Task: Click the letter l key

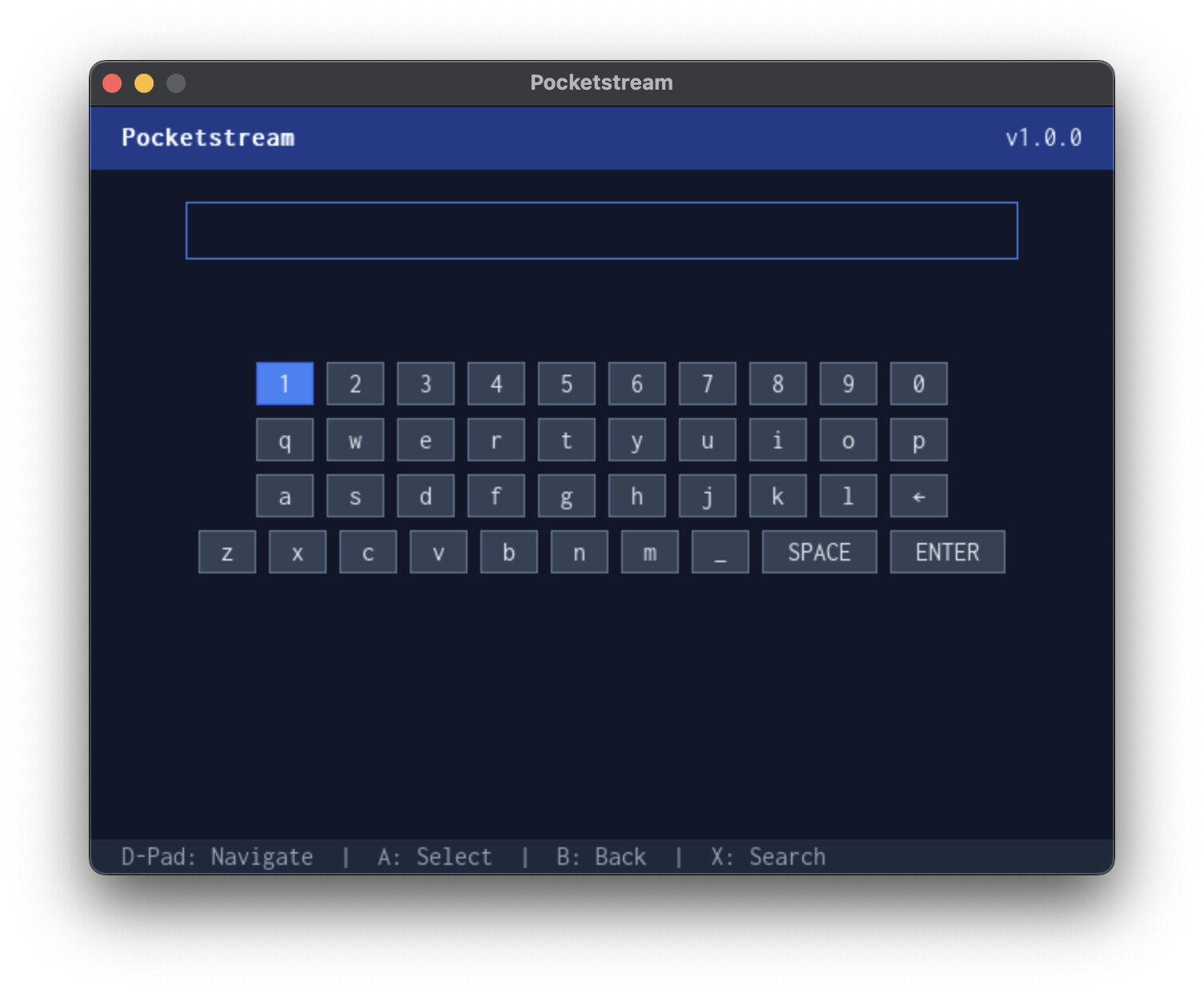Action: tap(848, 496)
